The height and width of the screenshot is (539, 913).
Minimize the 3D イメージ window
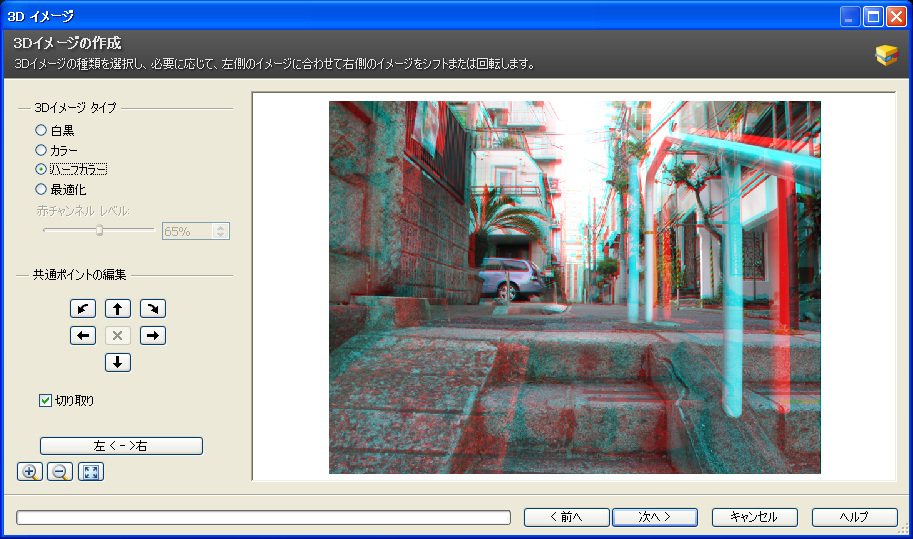tap(850, 16)
